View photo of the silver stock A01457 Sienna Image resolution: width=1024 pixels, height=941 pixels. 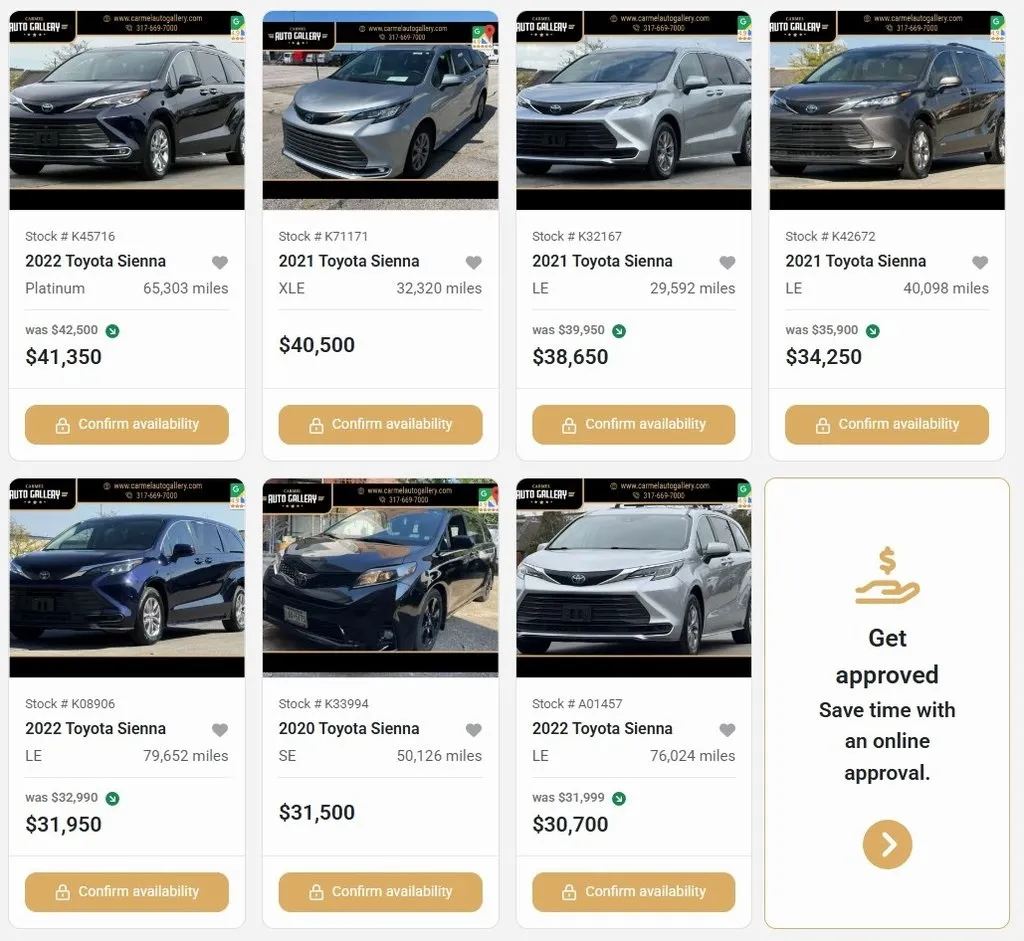click(633, 578)
